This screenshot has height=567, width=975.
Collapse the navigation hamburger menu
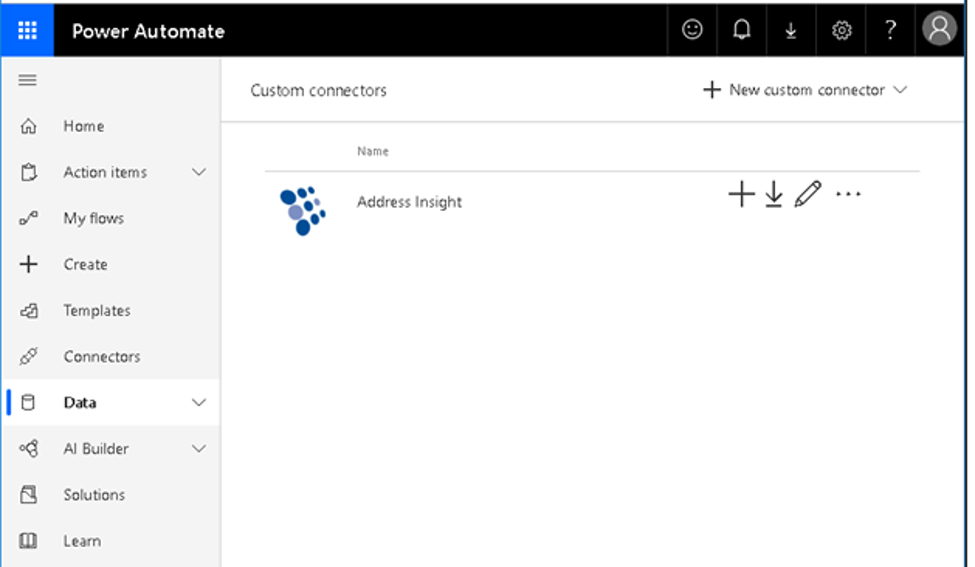point(27,80)
